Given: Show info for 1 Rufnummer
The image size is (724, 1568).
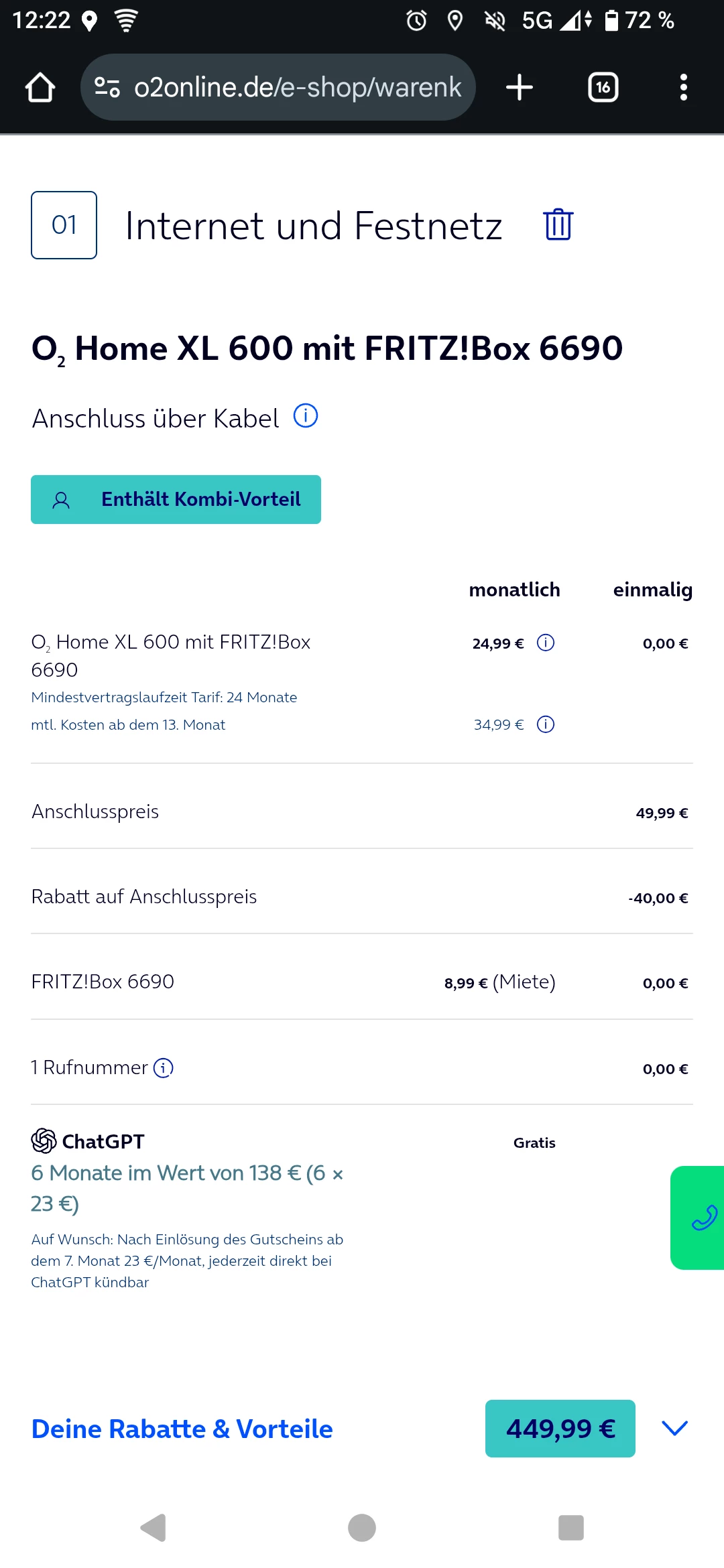Looking at the screenshot, I should pyautogui.click(x=164, y=1067).
